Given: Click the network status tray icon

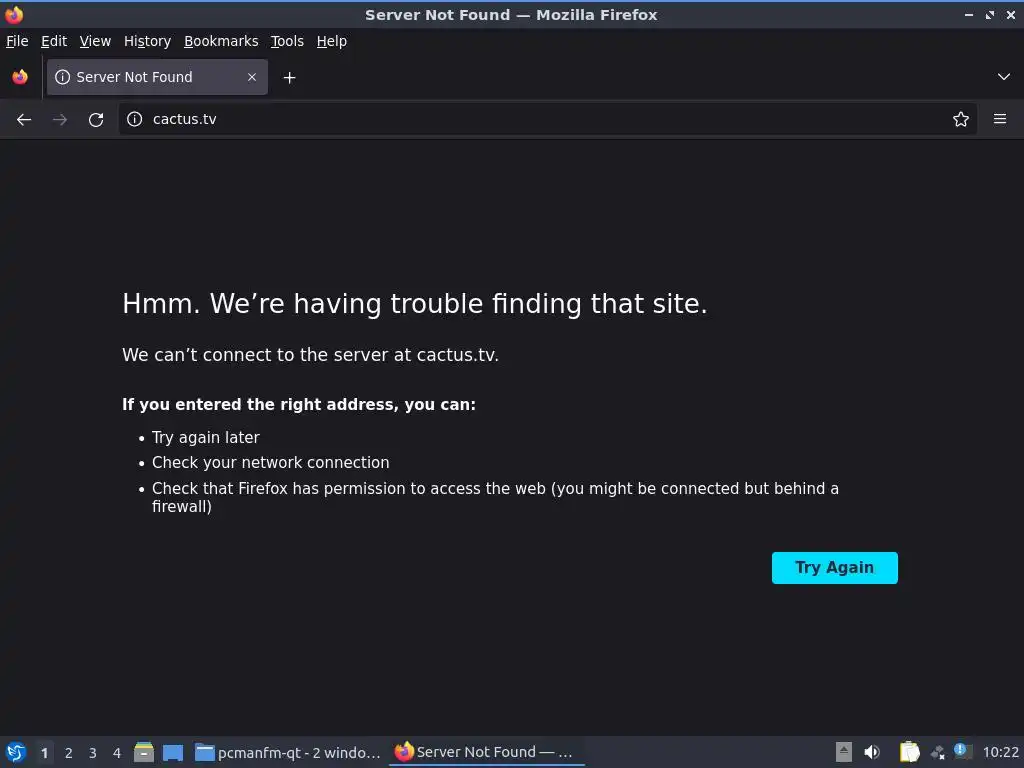Looking at the screenshot, I should 938,753.
